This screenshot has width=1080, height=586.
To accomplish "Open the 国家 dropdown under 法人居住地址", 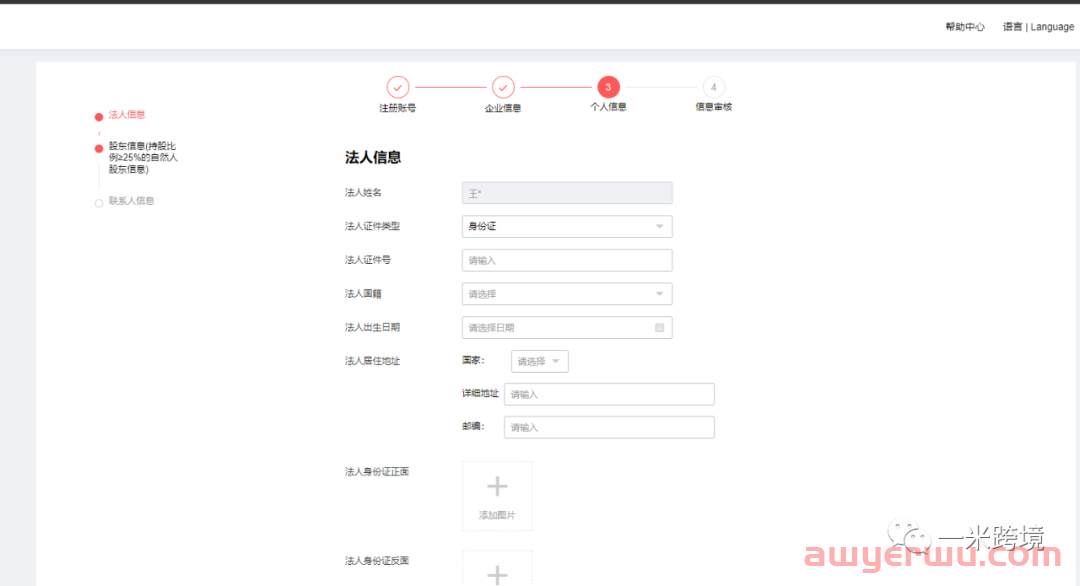I will [540, 361].
